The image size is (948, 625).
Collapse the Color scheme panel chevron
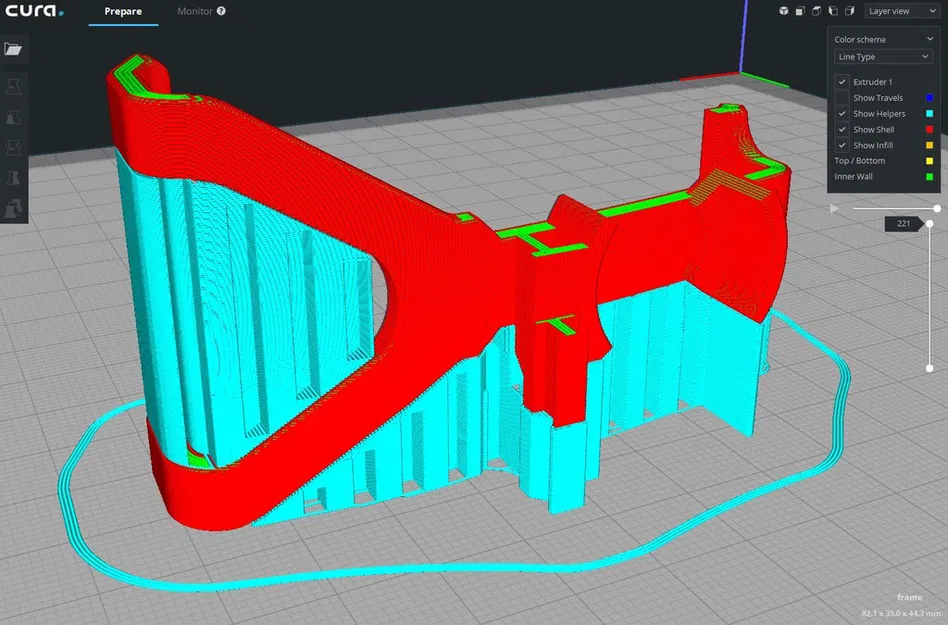tap(930, 39)
